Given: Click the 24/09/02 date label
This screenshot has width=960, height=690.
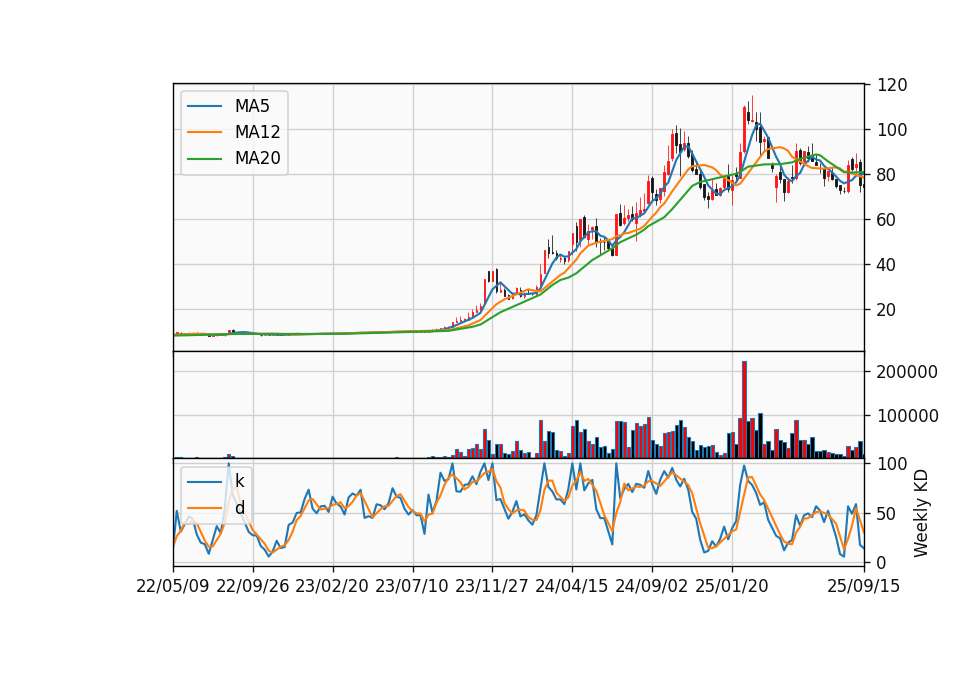Looking at the screenshot, I should [651, 586].
